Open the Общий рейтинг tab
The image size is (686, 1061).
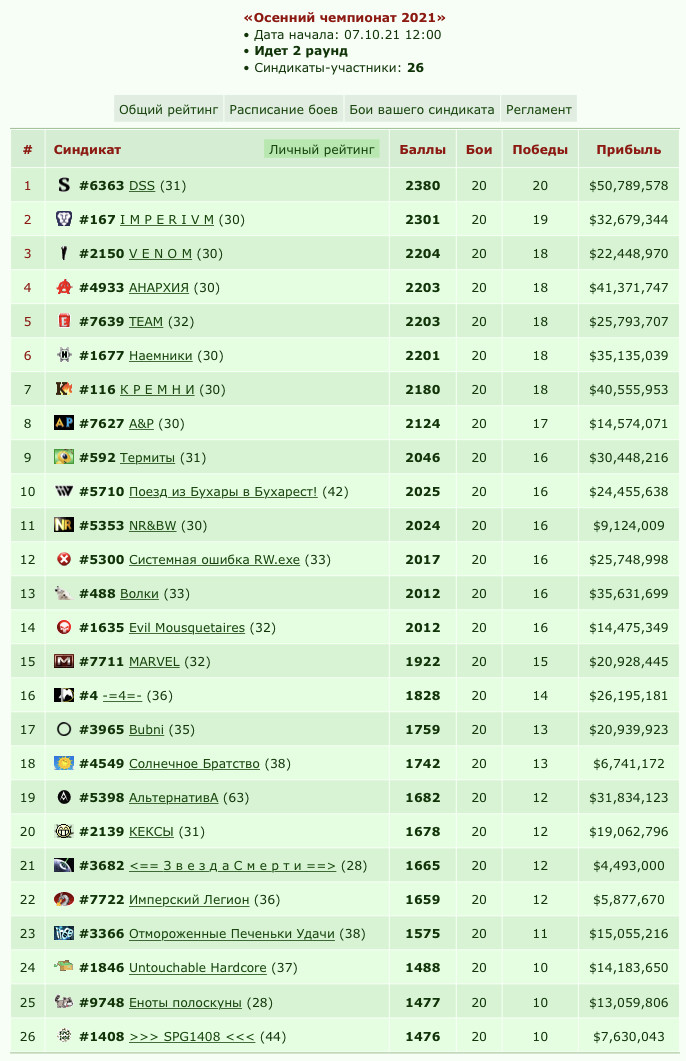point(168,109)
